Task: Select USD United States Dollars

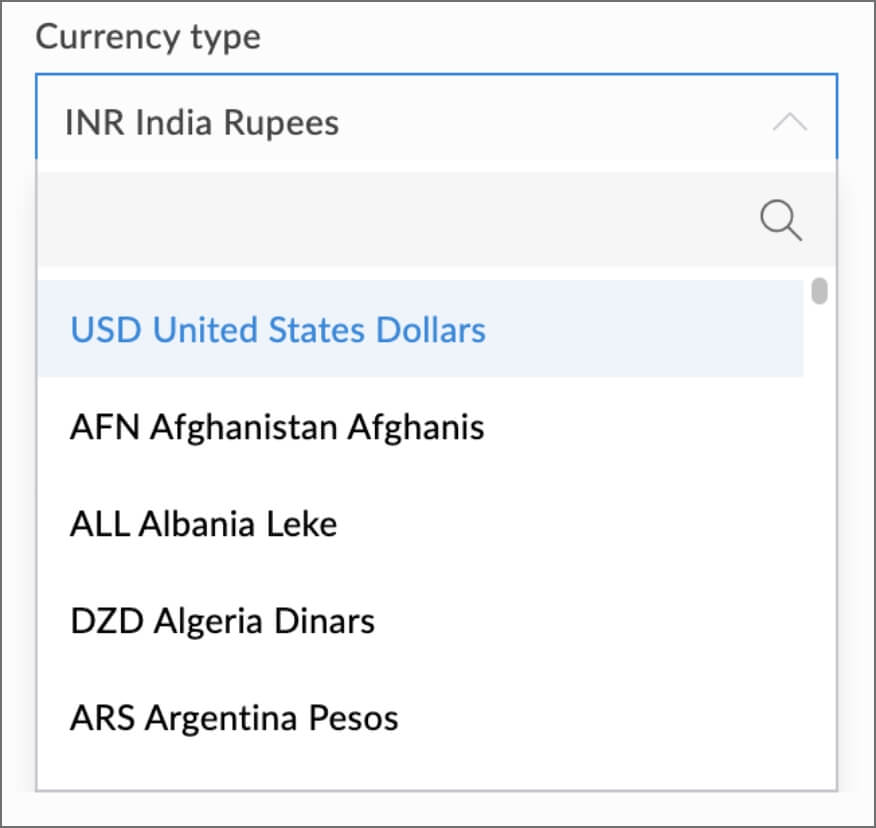Action: point(278,330)
